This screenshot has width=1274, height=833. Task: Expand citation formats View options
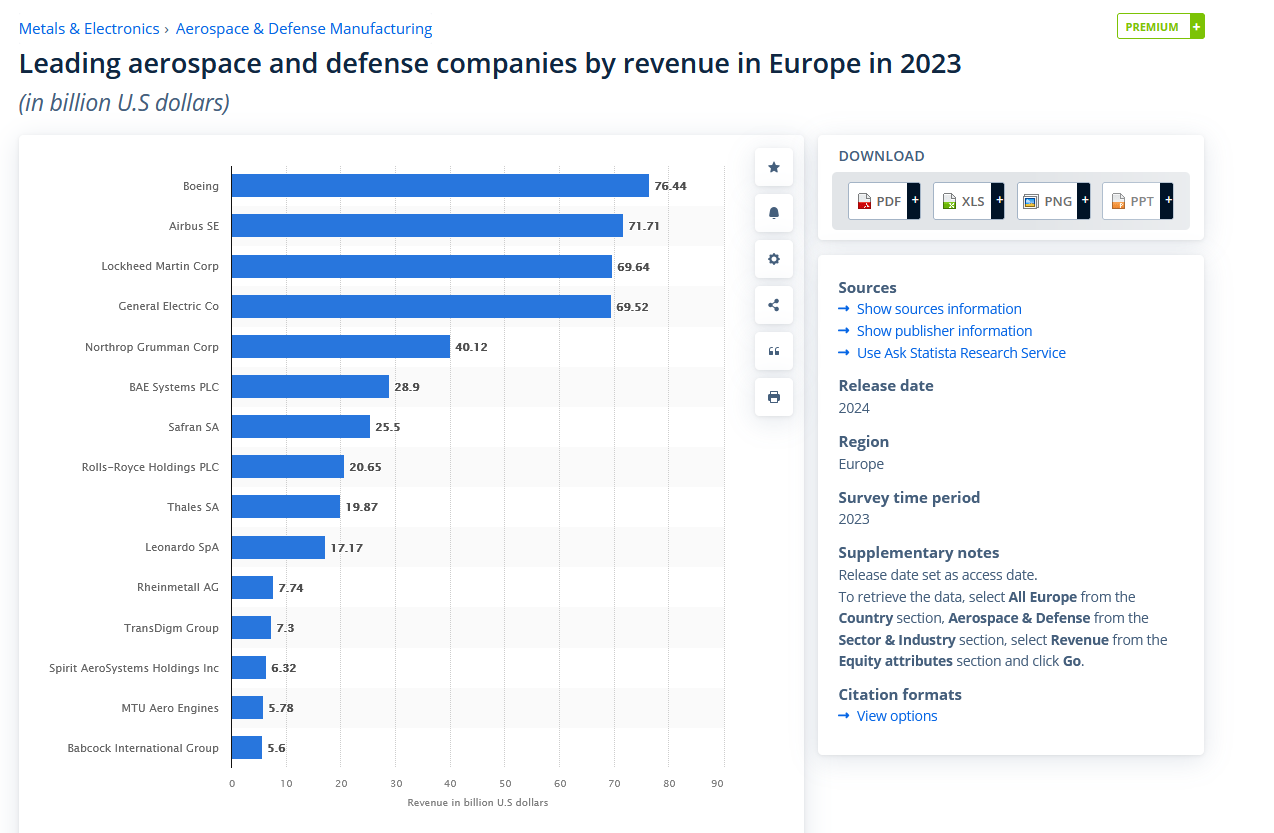click(x=897, y=716)
